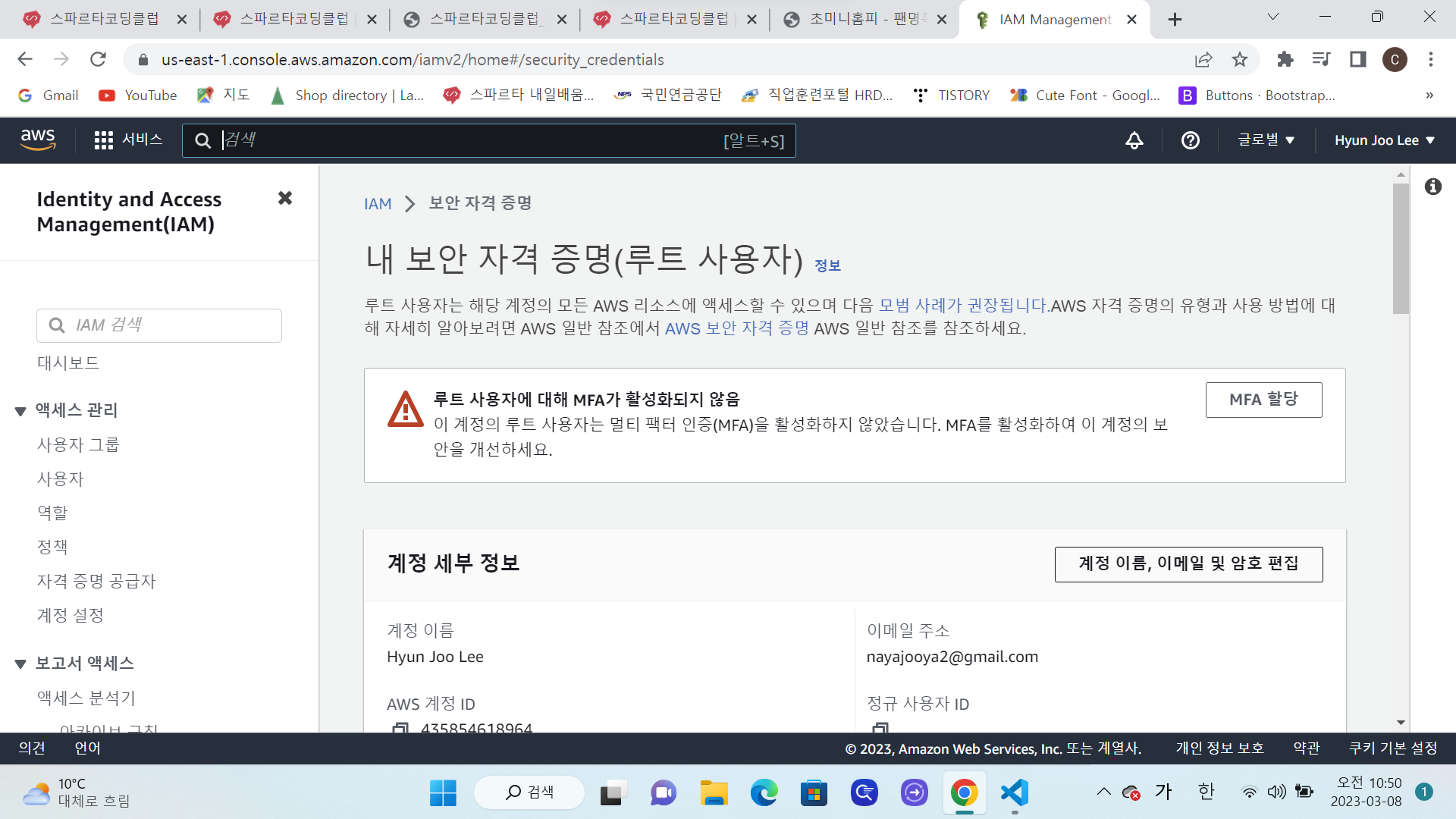Open 자격 증명 공급자 in sidebar
The height and width of the screenshot is (819, 1456).
(96, 582)
